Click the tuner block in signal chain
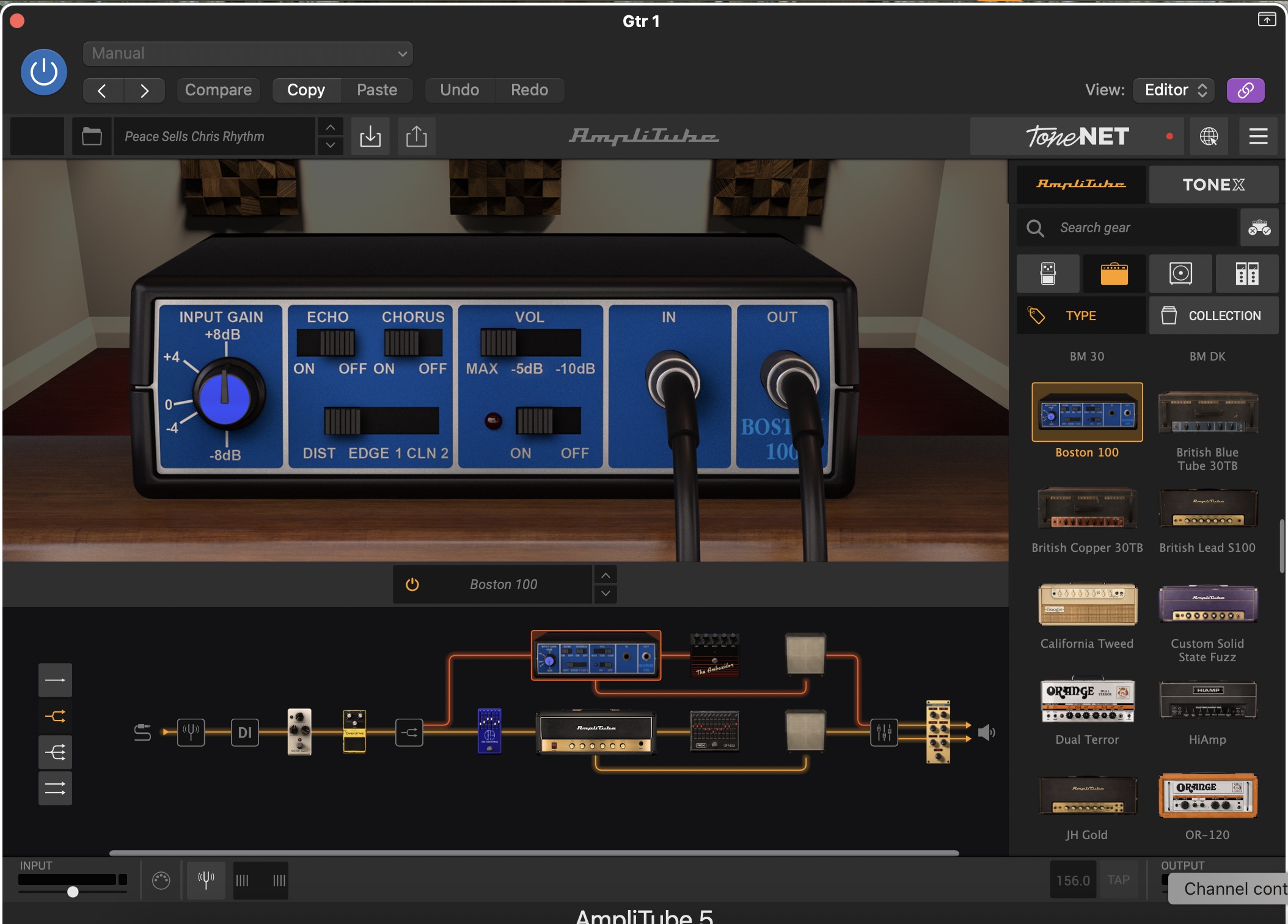 point(191,732)
